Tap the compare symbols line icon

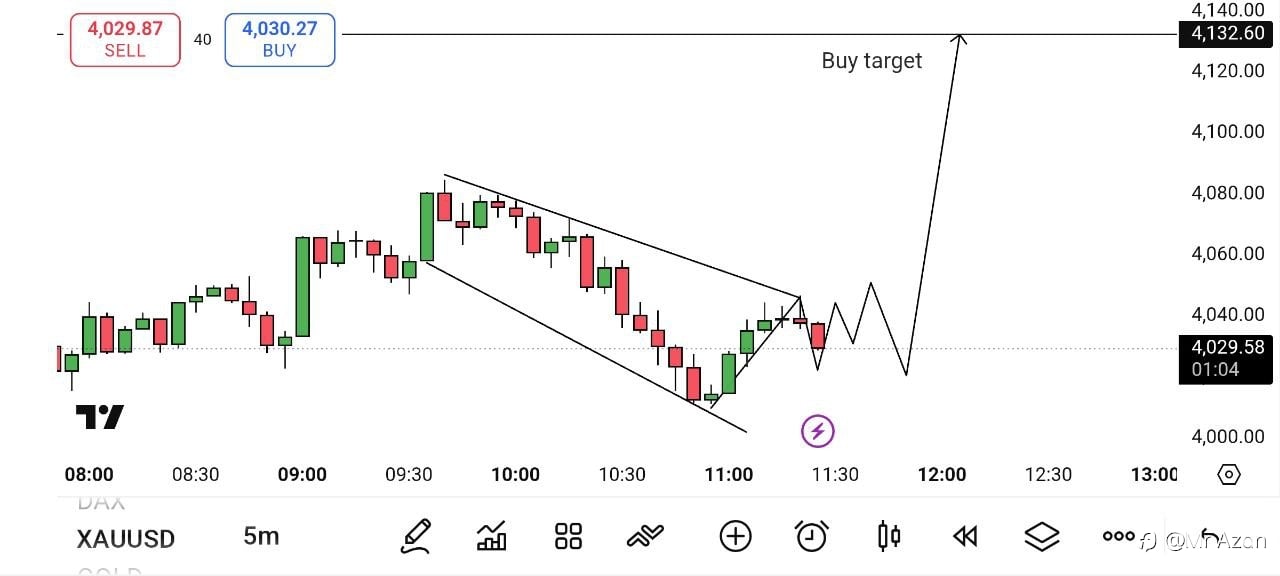coord(645,537)
